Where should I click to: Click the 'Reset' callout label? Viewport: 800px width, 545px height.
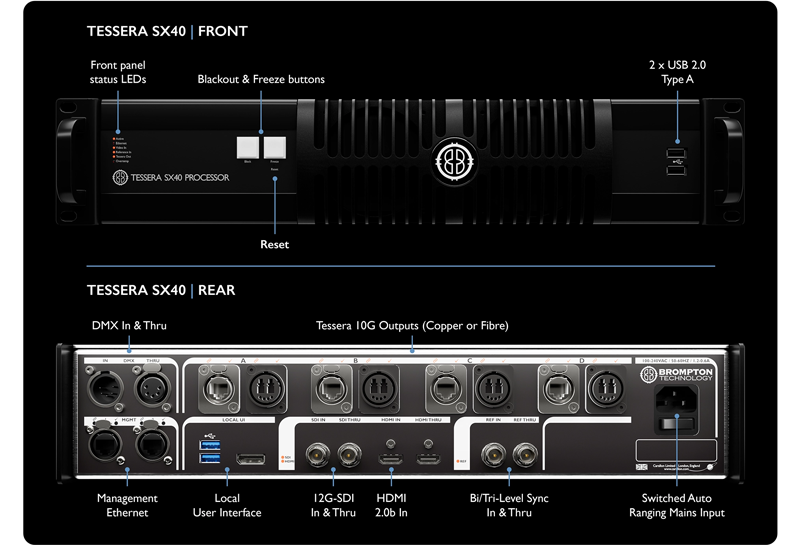coord(274,244)
